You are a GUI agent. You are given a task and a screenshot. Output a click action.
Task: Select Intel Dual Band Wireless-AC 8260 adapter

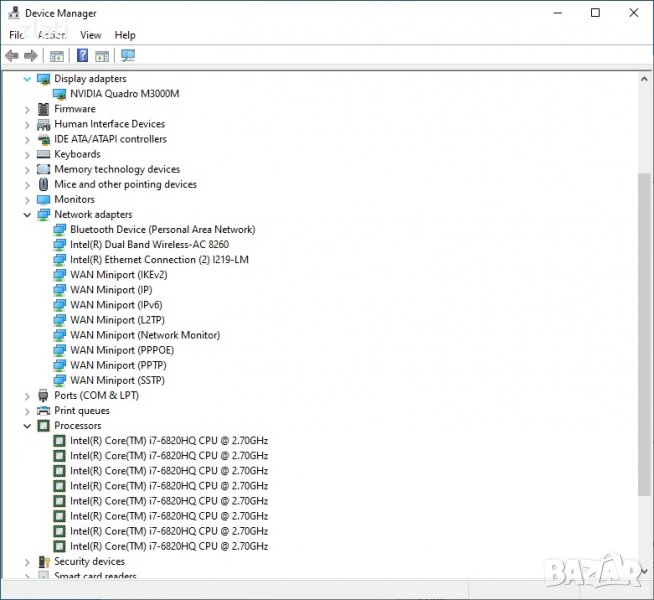(x=148, y=245)
